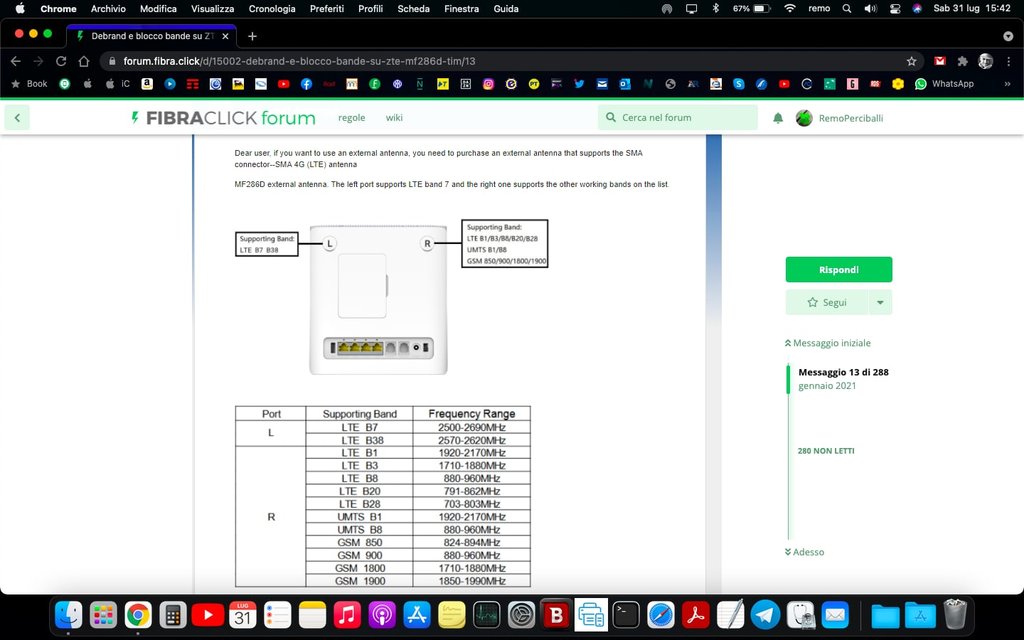Open Podcasts from the Dock
Screen dimensions: 1024x640
coord(382,615)
